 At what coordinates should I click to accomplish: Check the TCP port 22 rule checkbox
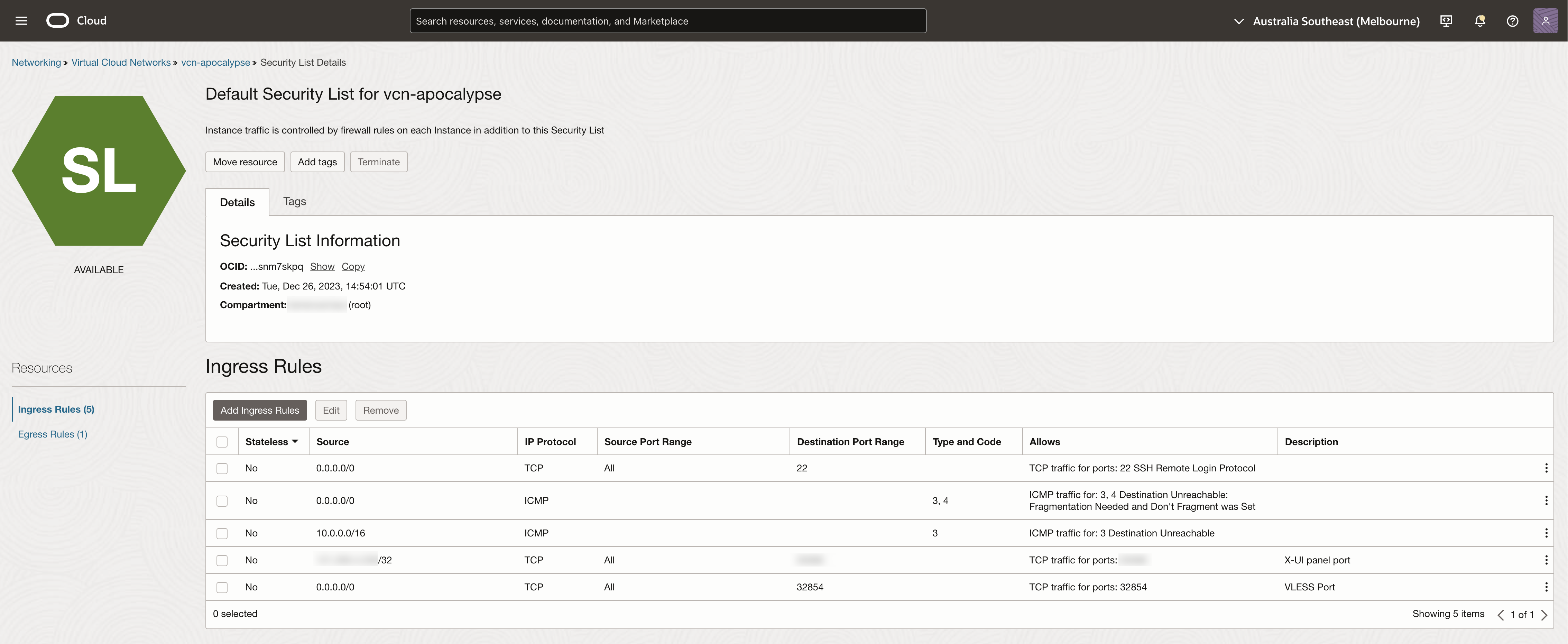coord(222,469)
